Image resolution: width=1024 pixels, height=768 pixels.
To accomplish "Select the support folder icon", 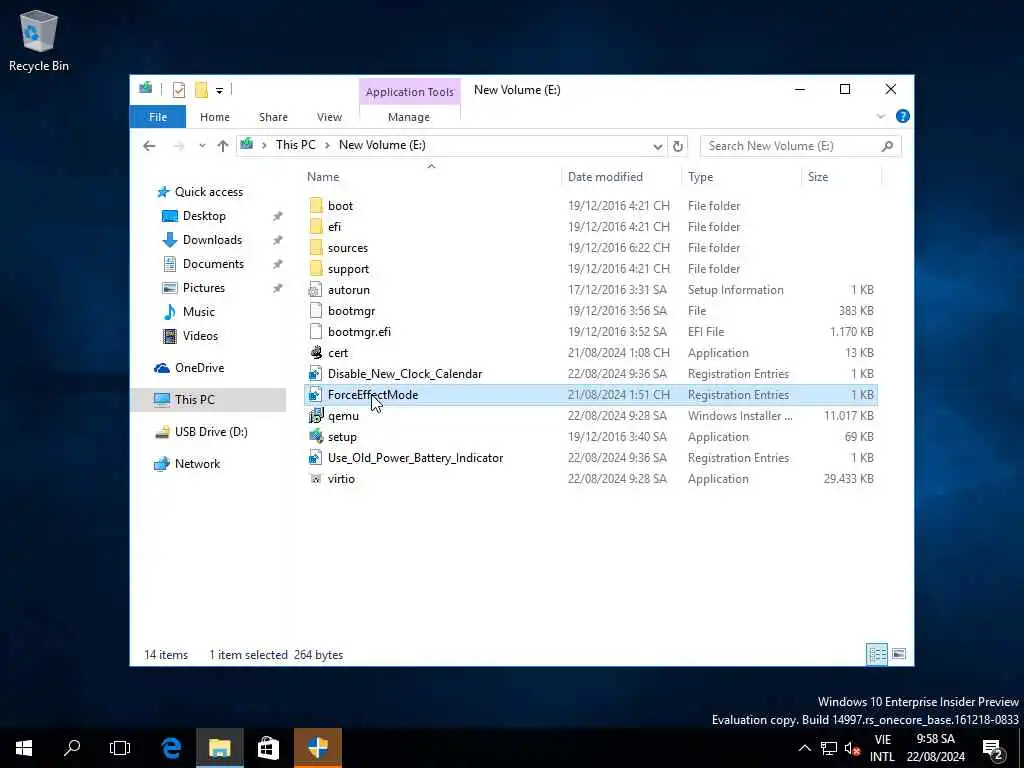I will tap(316, 268).
